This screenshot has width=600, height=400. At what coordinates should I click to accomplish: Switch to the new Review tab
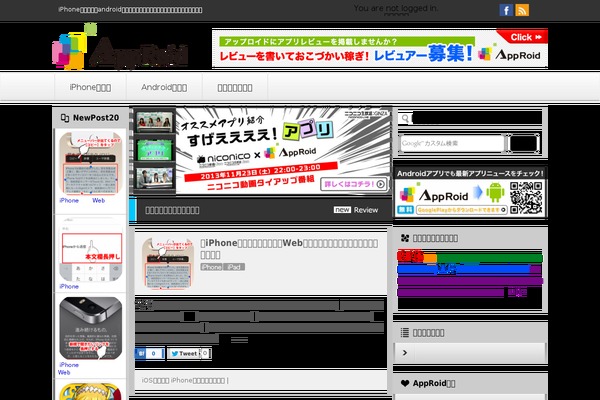[356, 210]
